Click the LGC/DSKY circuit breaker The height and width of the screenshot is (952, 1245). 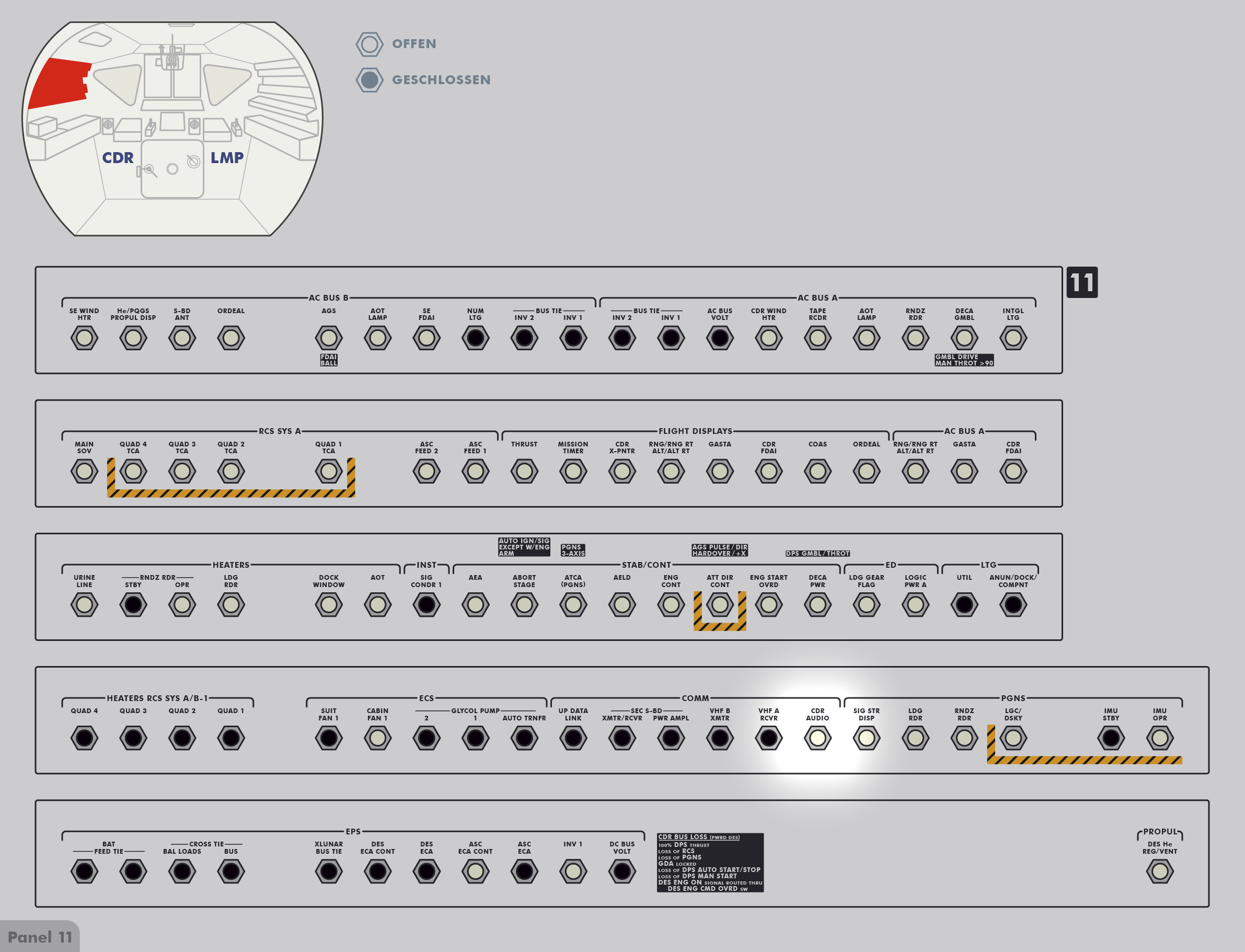pos(1013,738)
